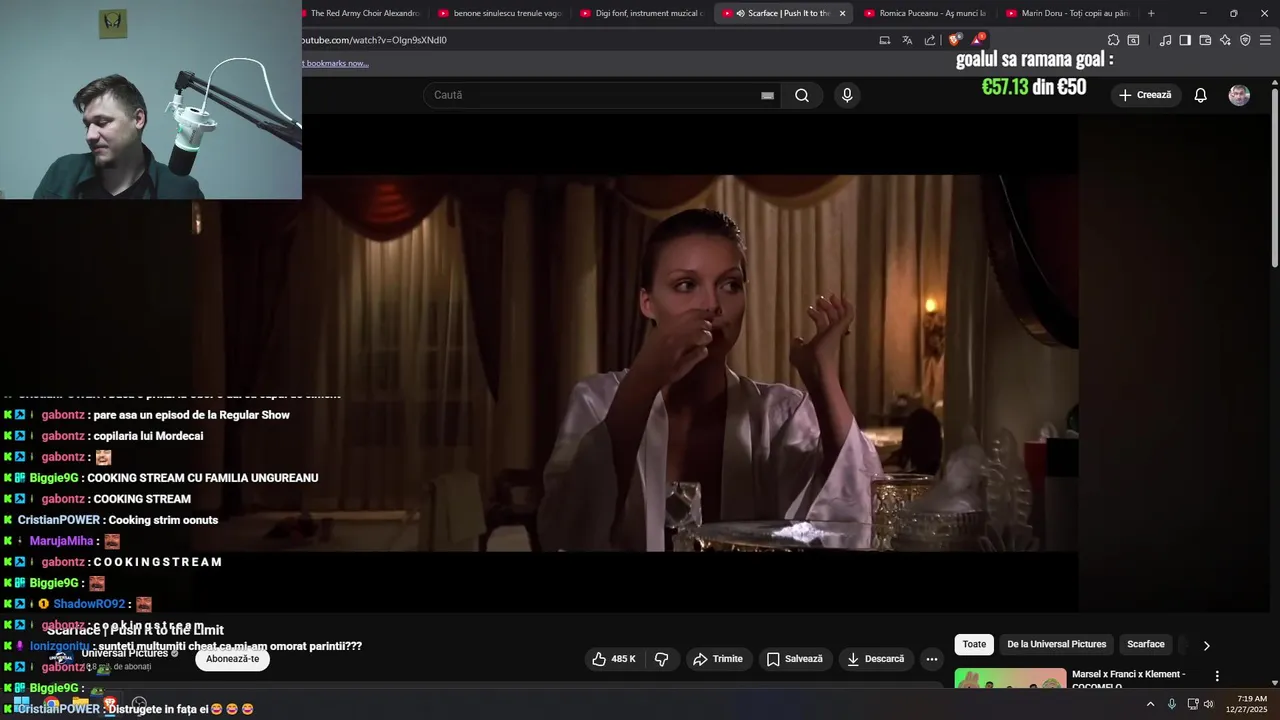The width and height of the screenshot is (1280, 720).
Task: Open the Marsel x Franci x Klement video title
Action: coord(1129,679)
